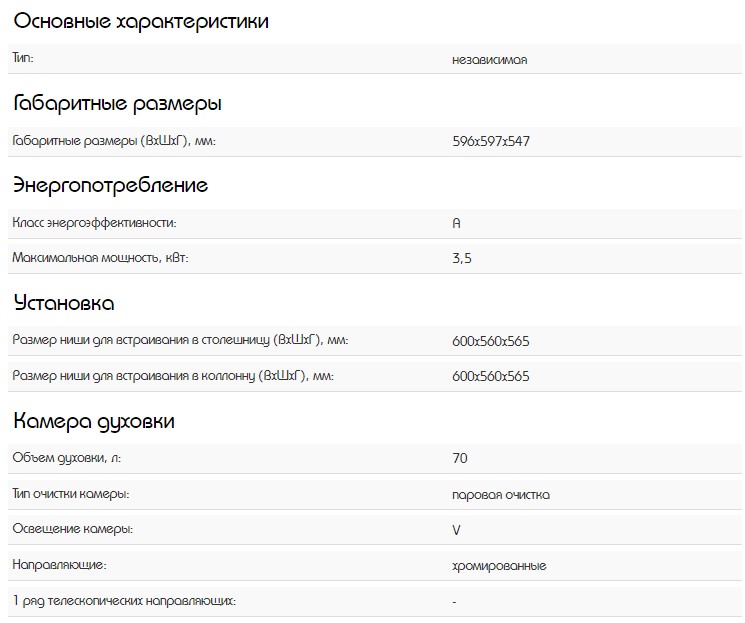Viewport: 745px width, 623px height.
Task: Click the "Освещение камеры:" label
Action: point(72,529)
